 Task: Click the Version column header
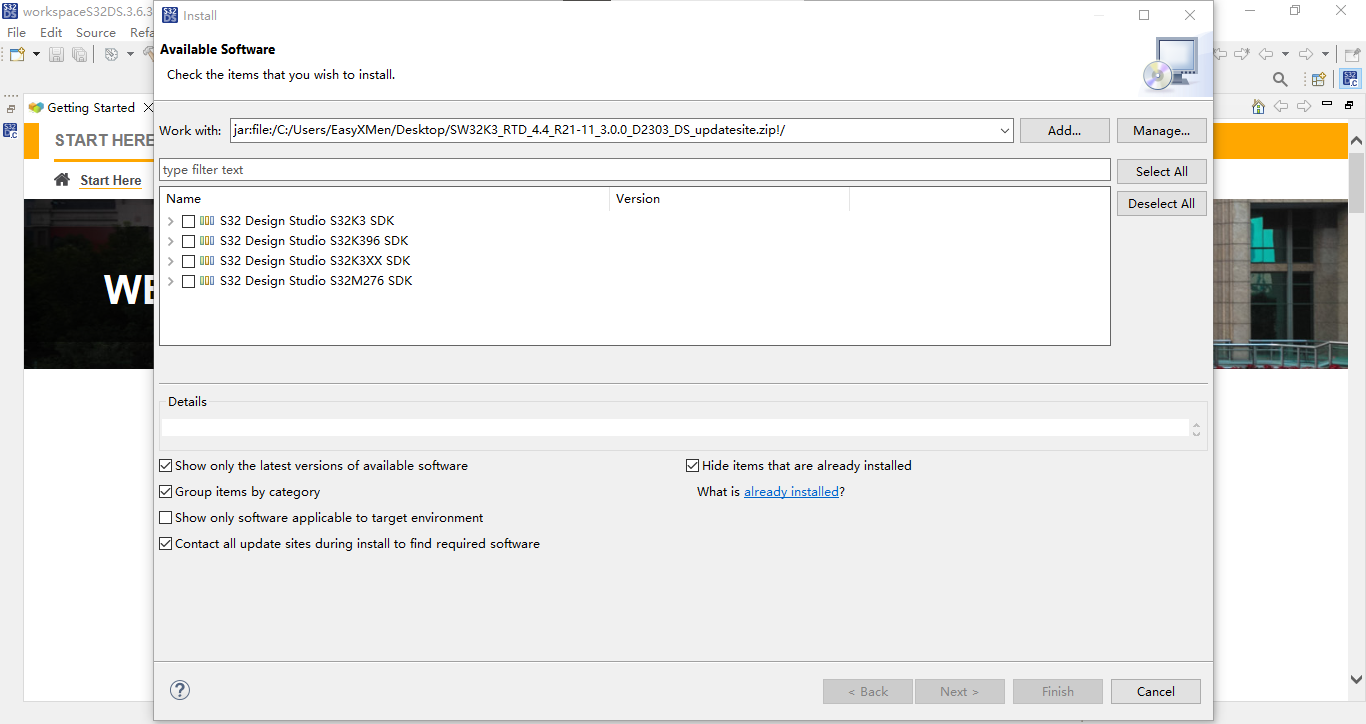[729, 199]
